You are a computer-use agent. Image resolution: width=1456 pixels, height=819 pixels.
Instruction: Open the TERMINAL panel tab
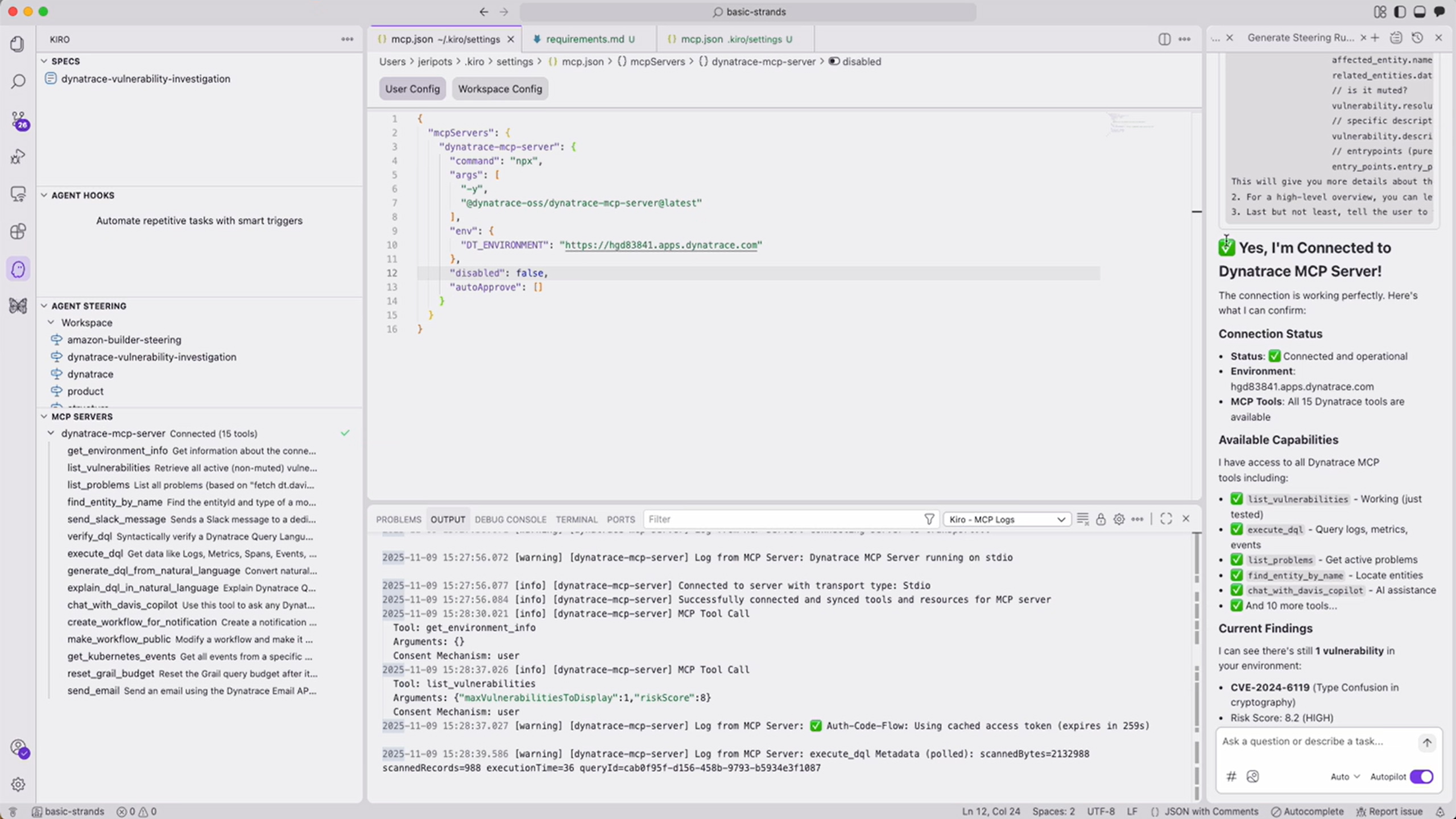pyautogui.click(x=576, y=519)
